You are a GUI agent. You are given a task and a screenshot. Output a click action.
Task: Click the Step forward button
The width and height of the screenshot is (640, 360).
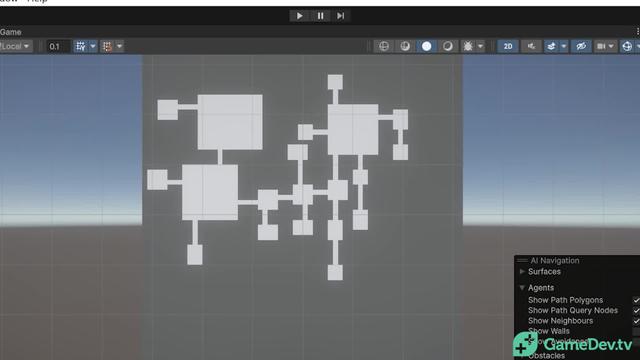[340, 16]
